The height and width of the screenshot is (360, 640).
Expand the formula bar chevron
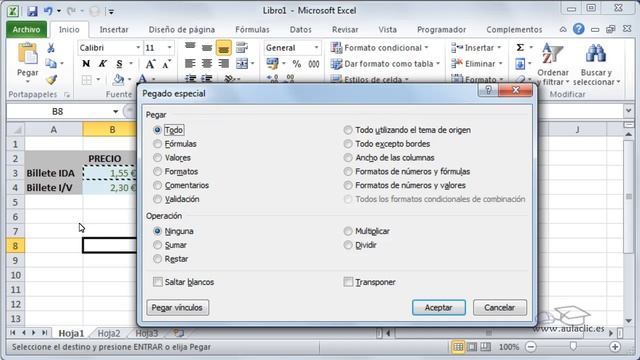[628, 111]
